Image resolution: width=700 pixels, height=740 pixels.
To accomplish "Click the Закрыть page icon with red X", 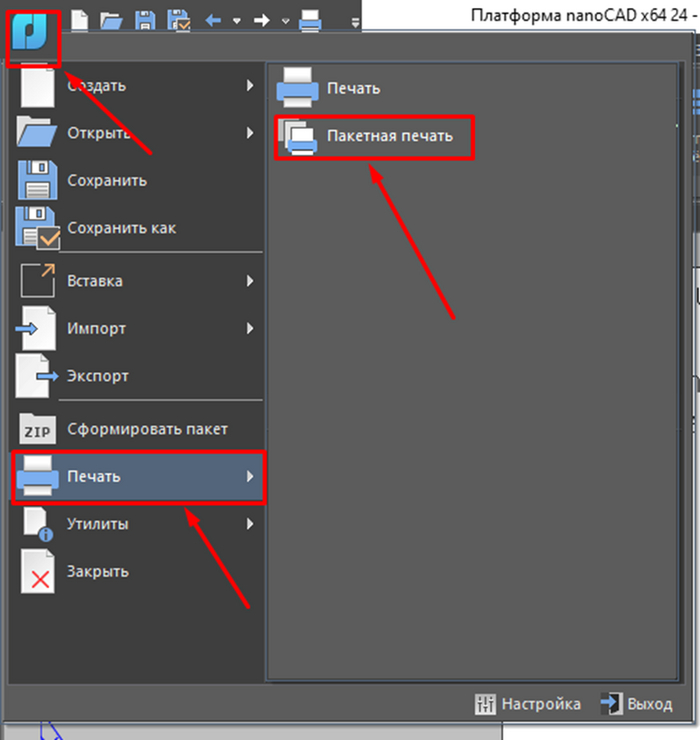I will coord(37,572).
